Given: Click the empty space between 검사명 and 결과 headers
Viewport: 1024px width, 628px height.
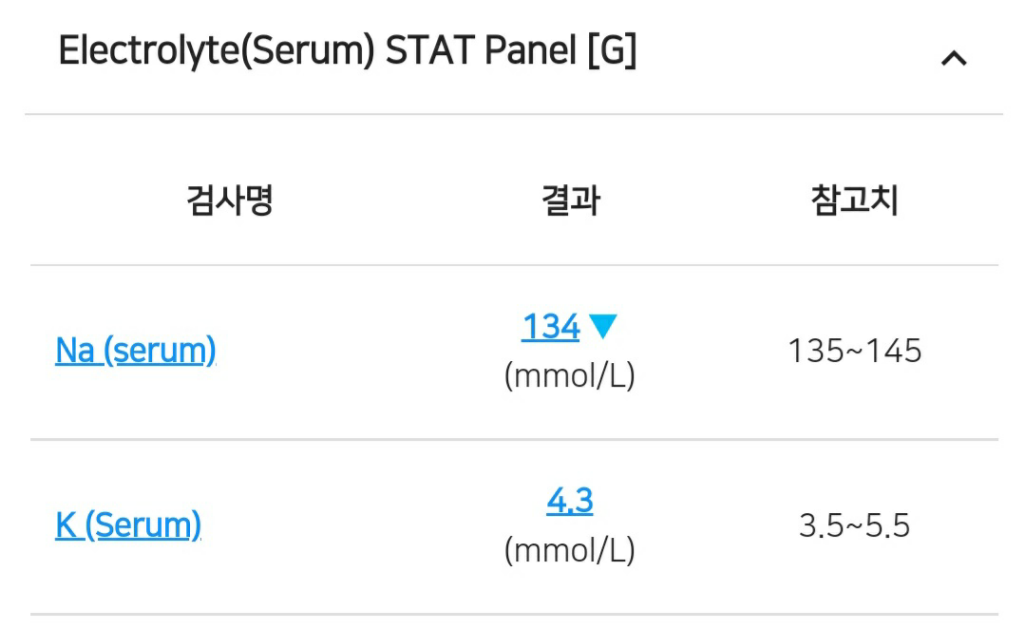Looking at the screenshot, I should (x=400, y=201).
